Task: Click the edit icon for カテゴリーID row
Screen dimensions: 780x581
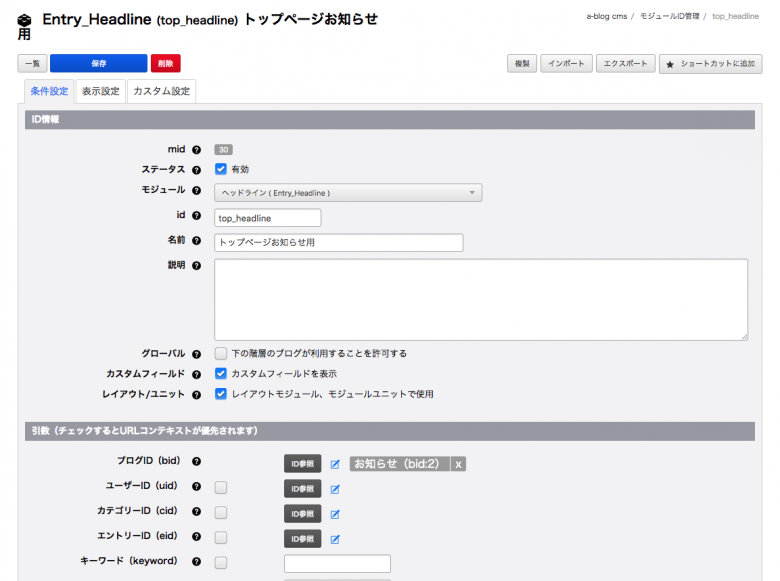Action: [x=335, y=514]
